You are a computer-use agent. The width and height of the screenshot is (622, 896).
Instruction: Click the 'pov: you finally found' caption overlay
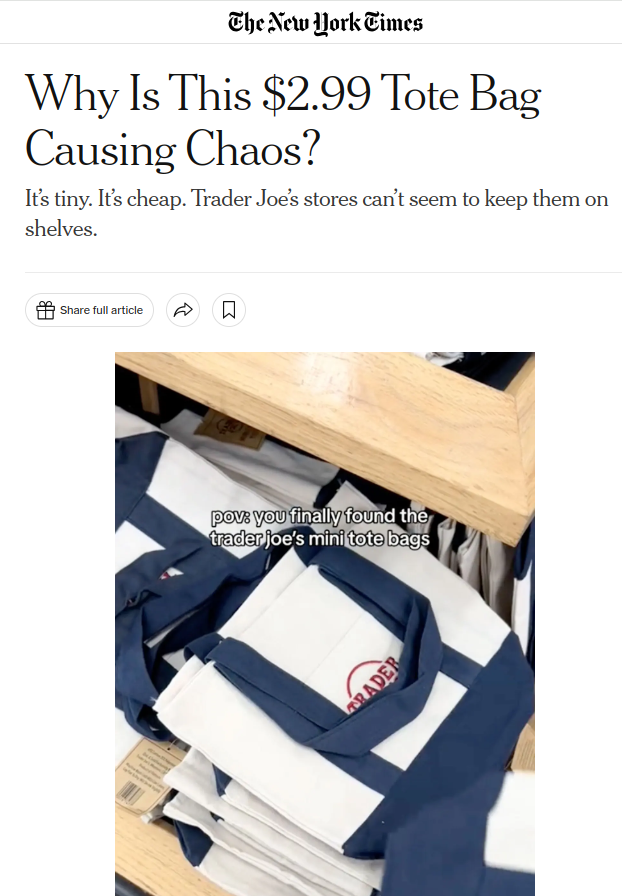pyautogui.click(x=320, y=516)
